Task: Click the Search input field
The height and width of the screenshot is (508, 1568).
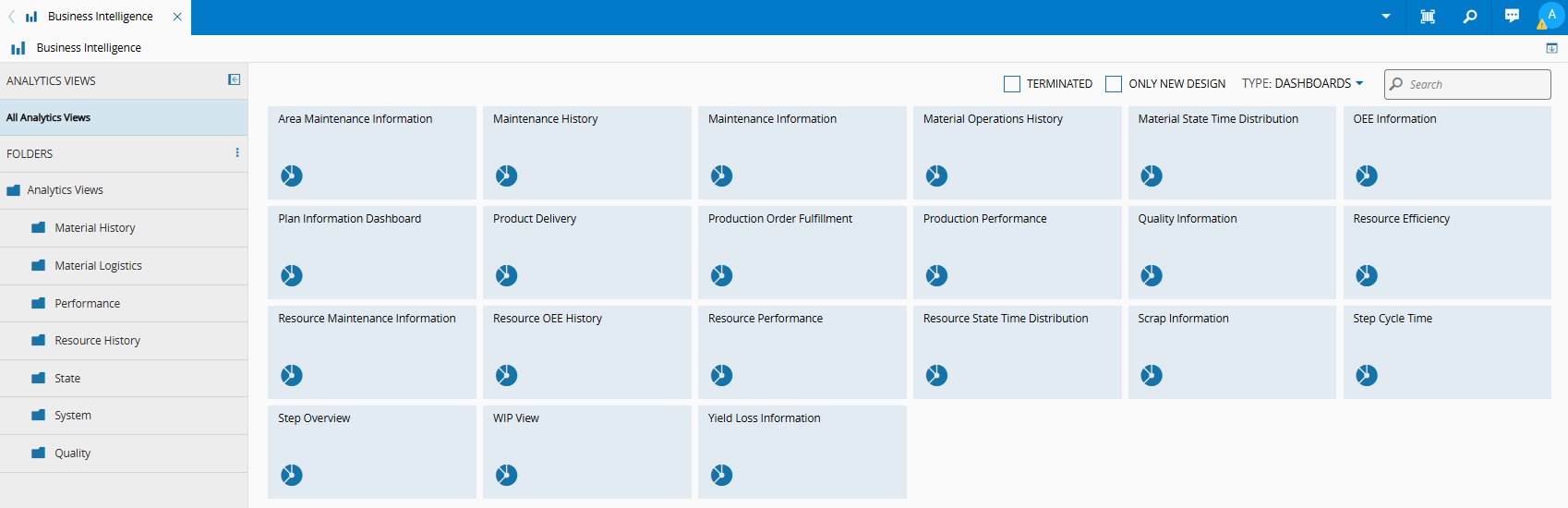Action: [1467, 84]
